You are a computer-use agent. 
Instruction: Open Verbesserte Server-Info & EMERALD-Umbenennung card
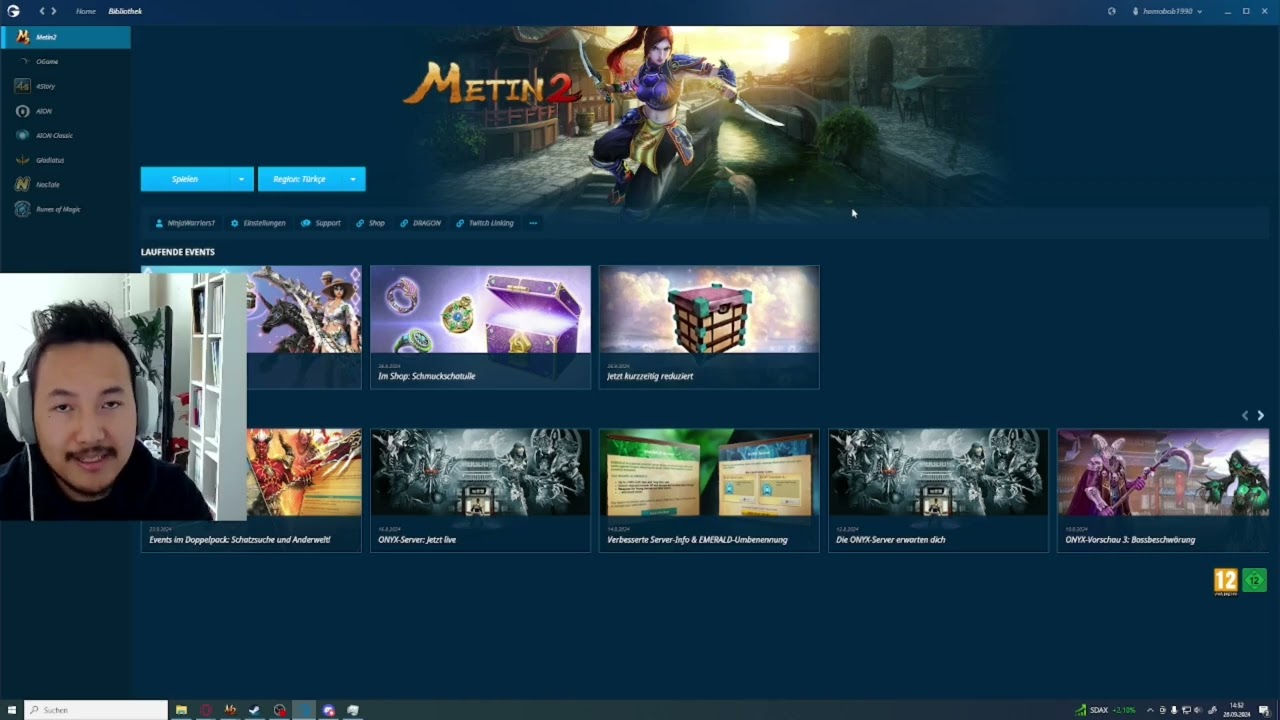709,490
